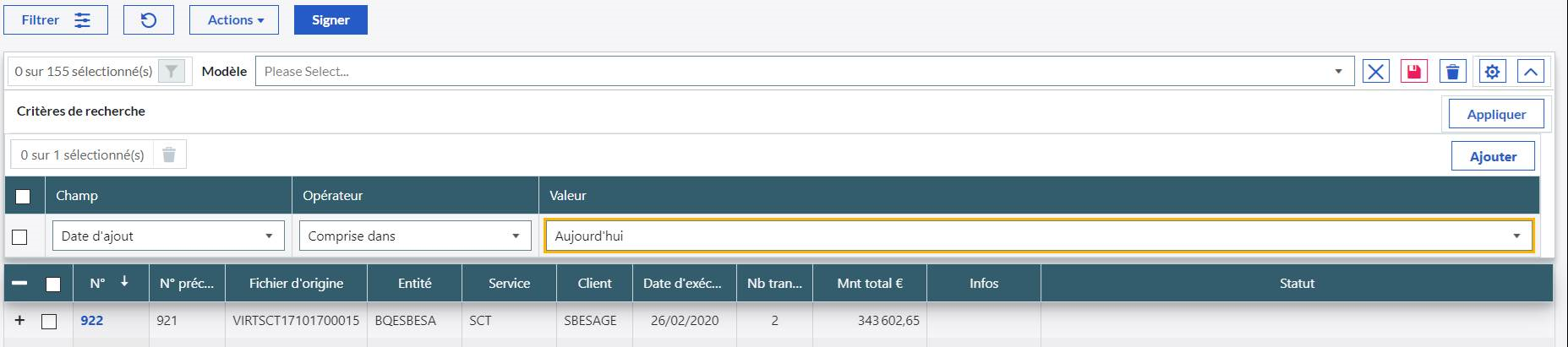Click the refresh circular arrow icon
Screen dimensions: 1568x347
(x=149, y=20)
